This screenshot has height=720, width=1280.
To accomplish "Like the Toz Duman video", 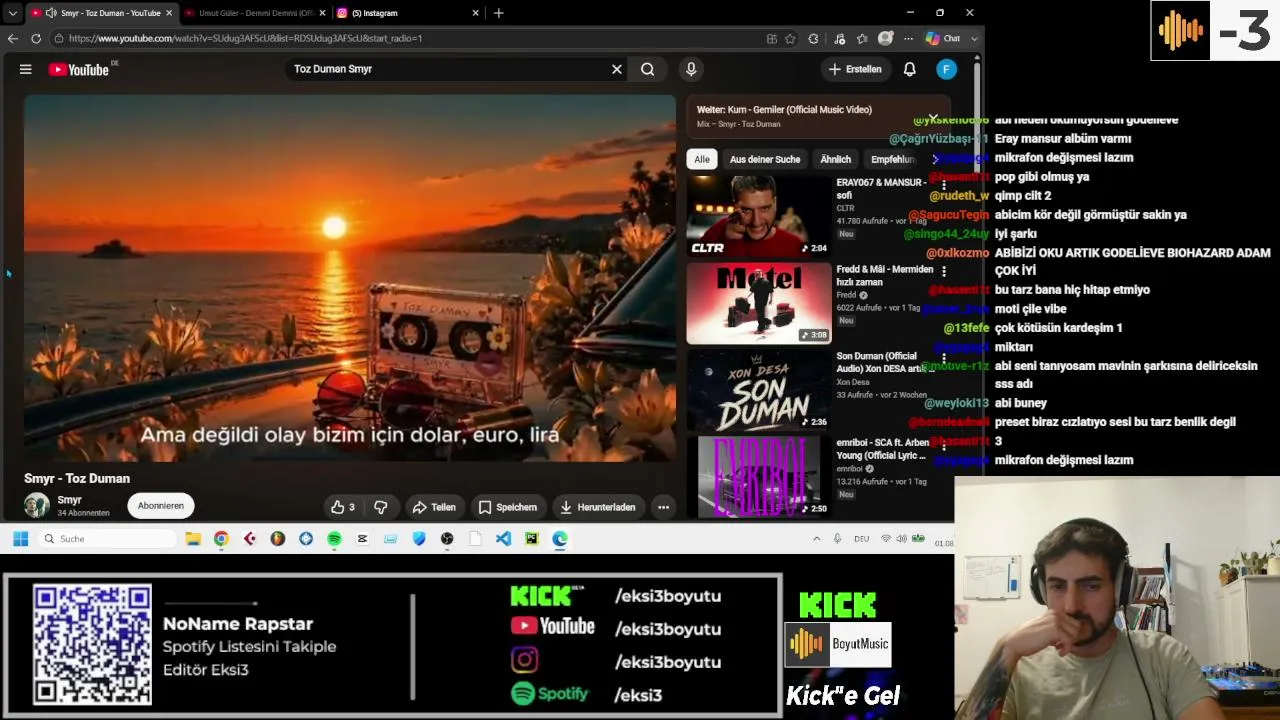I will [x=343, y=507].
